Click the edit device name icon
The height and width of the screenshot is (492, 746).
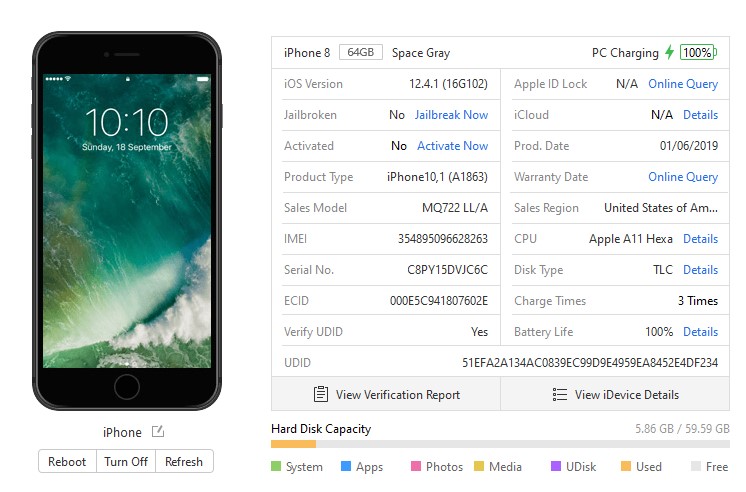click(157, 432)
